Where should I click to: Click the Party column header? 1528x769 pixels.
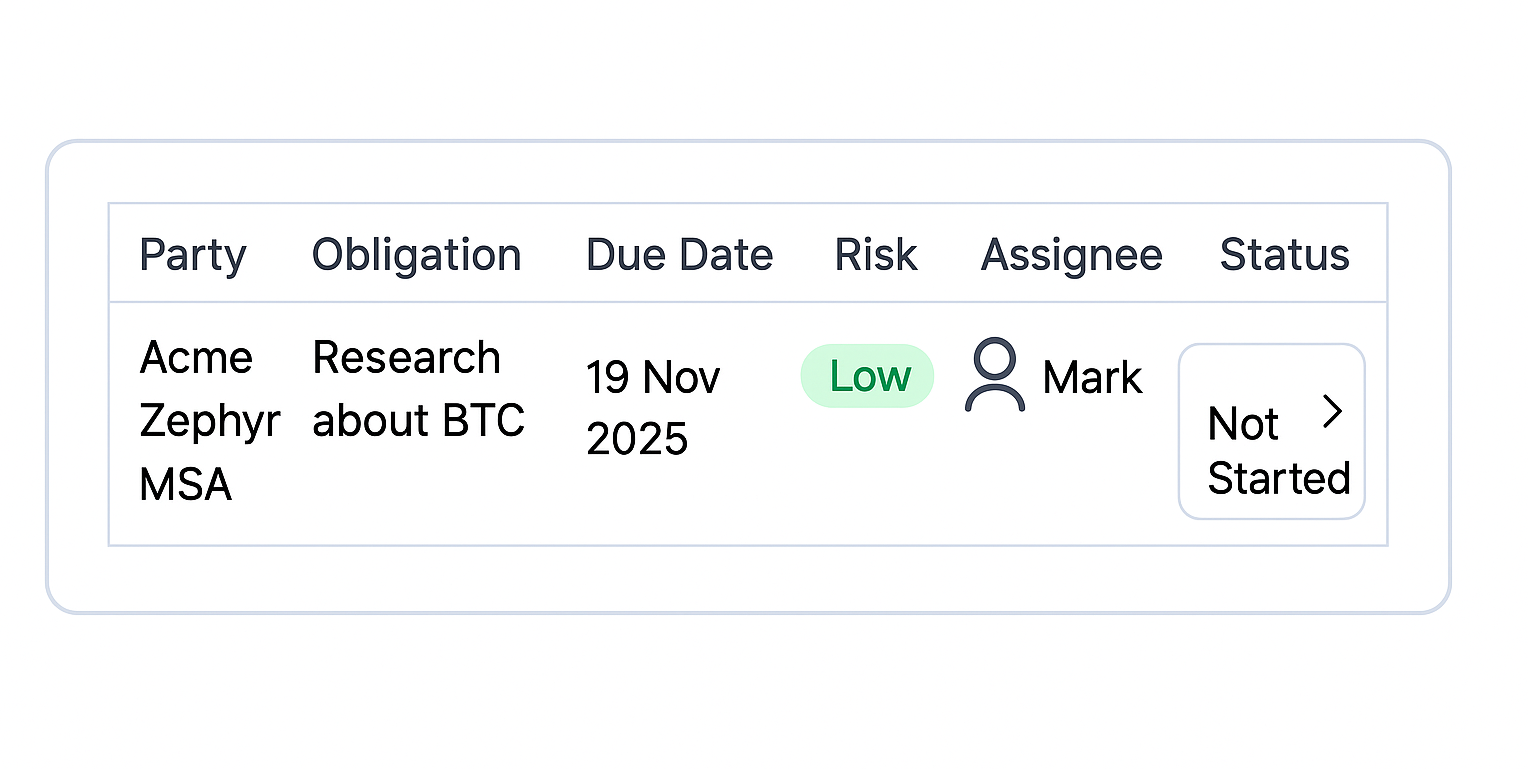click(x=192, y=254)
